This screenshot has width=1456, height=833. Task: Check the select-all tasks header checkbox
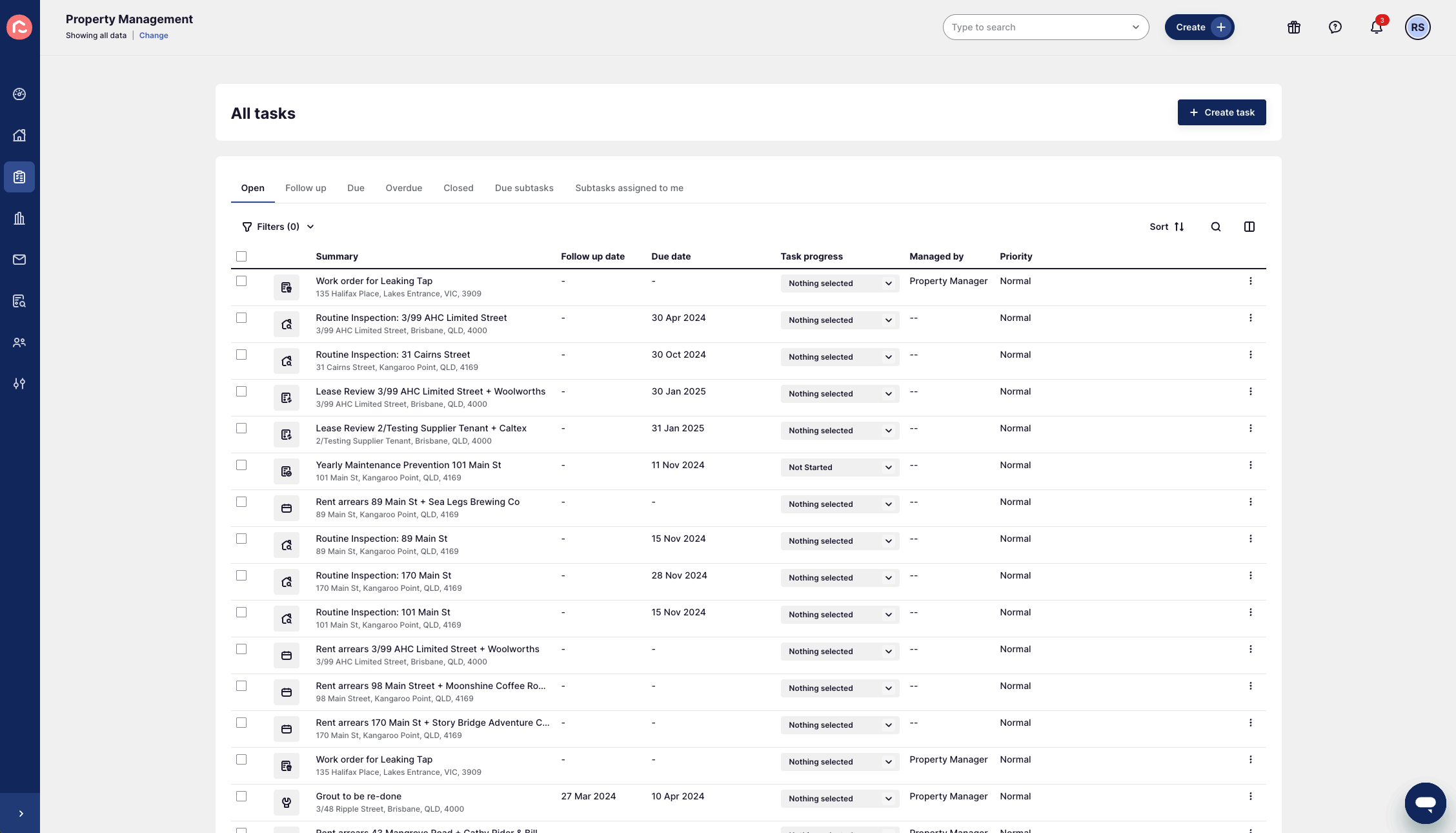(x=241, y=256)
